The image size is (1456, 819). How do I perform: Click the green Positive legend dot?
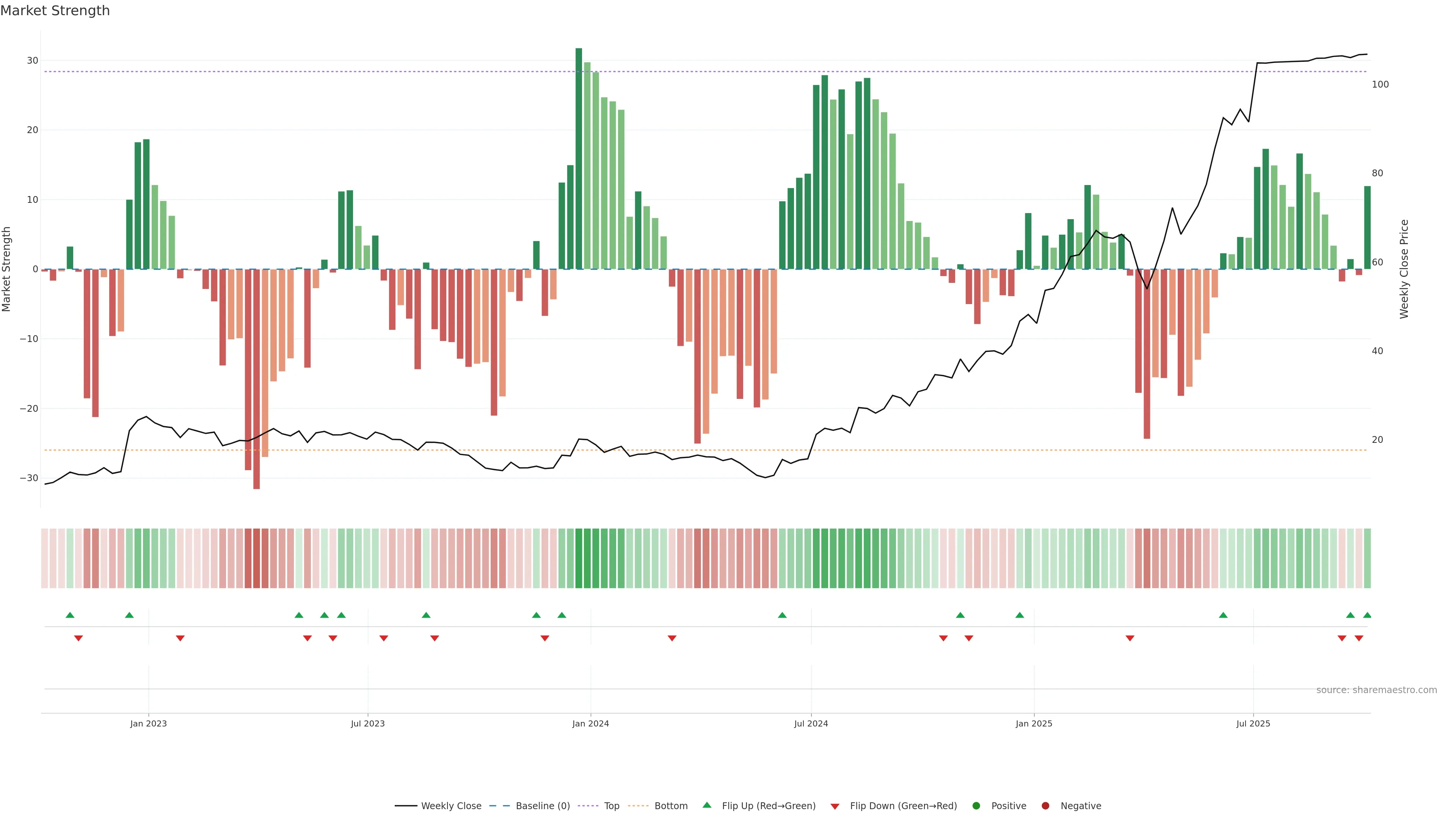click(976, 805)
